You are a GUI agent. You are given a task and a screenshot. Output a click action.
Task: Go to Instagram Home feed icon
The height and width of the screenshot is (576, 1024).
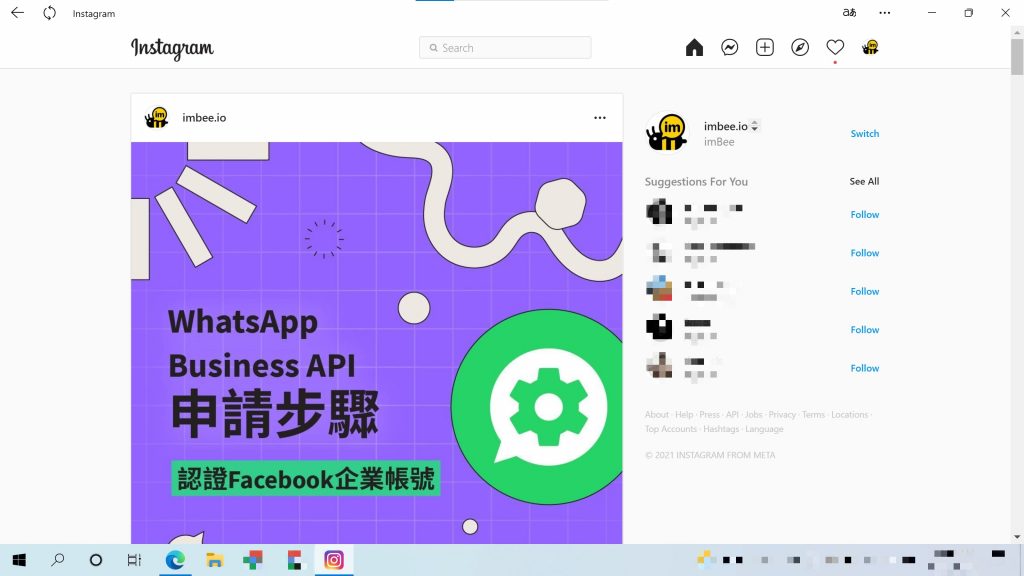point(694,48)
